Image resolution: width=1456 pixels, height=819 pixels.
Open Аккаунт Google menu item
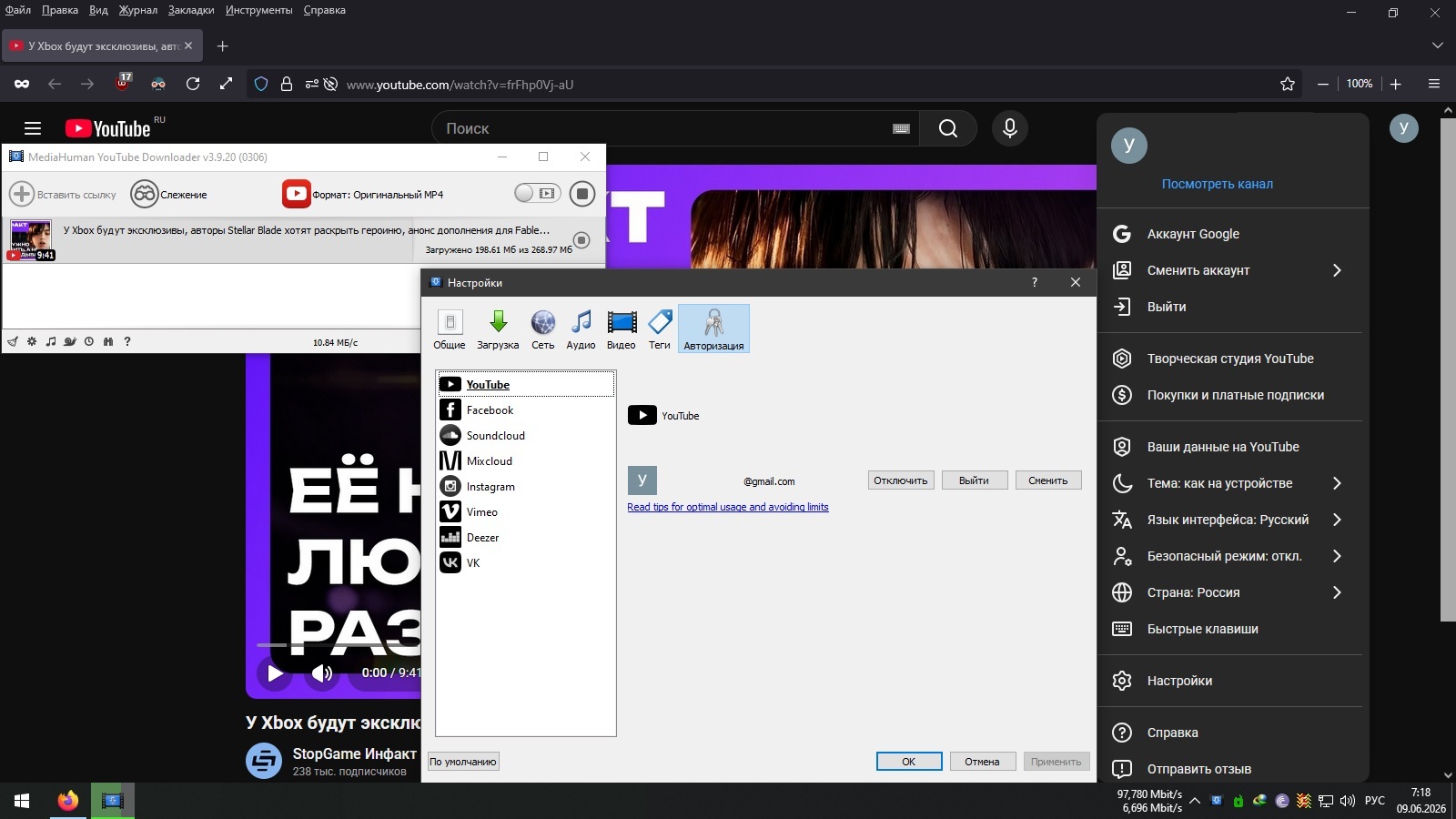(1229, 234)
